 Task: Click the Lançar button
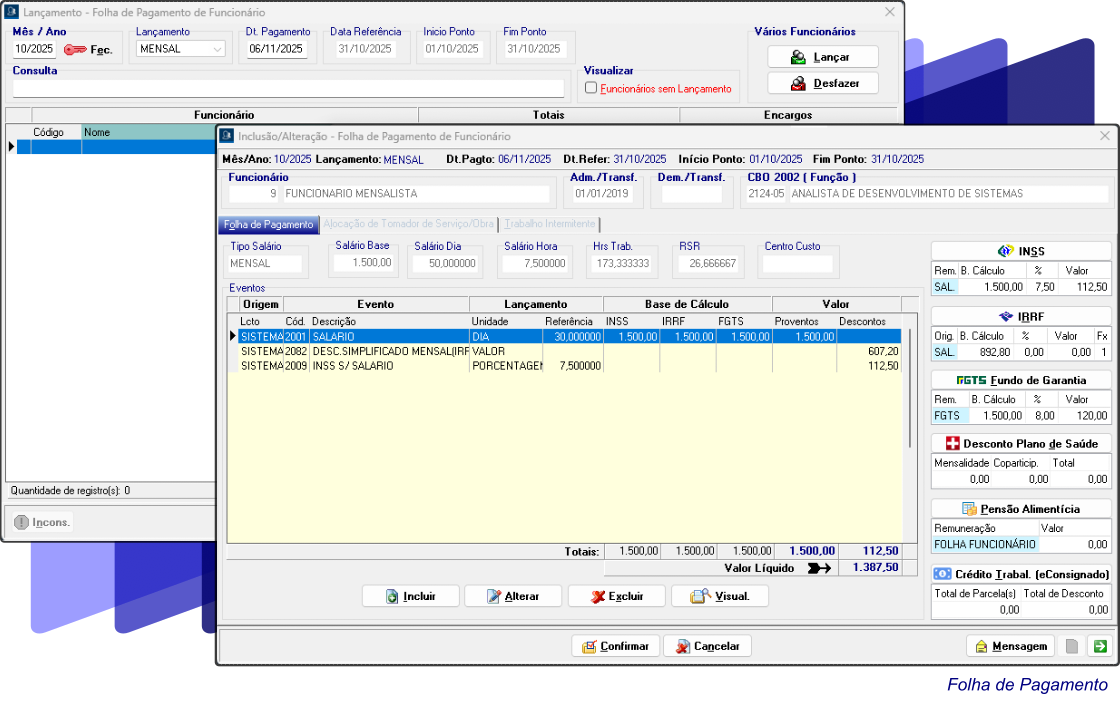(822, 57)
